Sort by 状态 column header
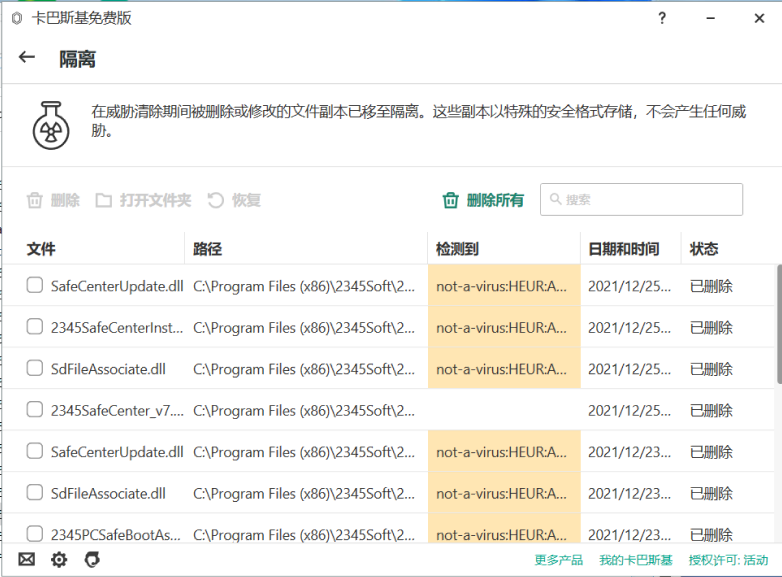This screenshot has height=577, width=782. (704, 249)
